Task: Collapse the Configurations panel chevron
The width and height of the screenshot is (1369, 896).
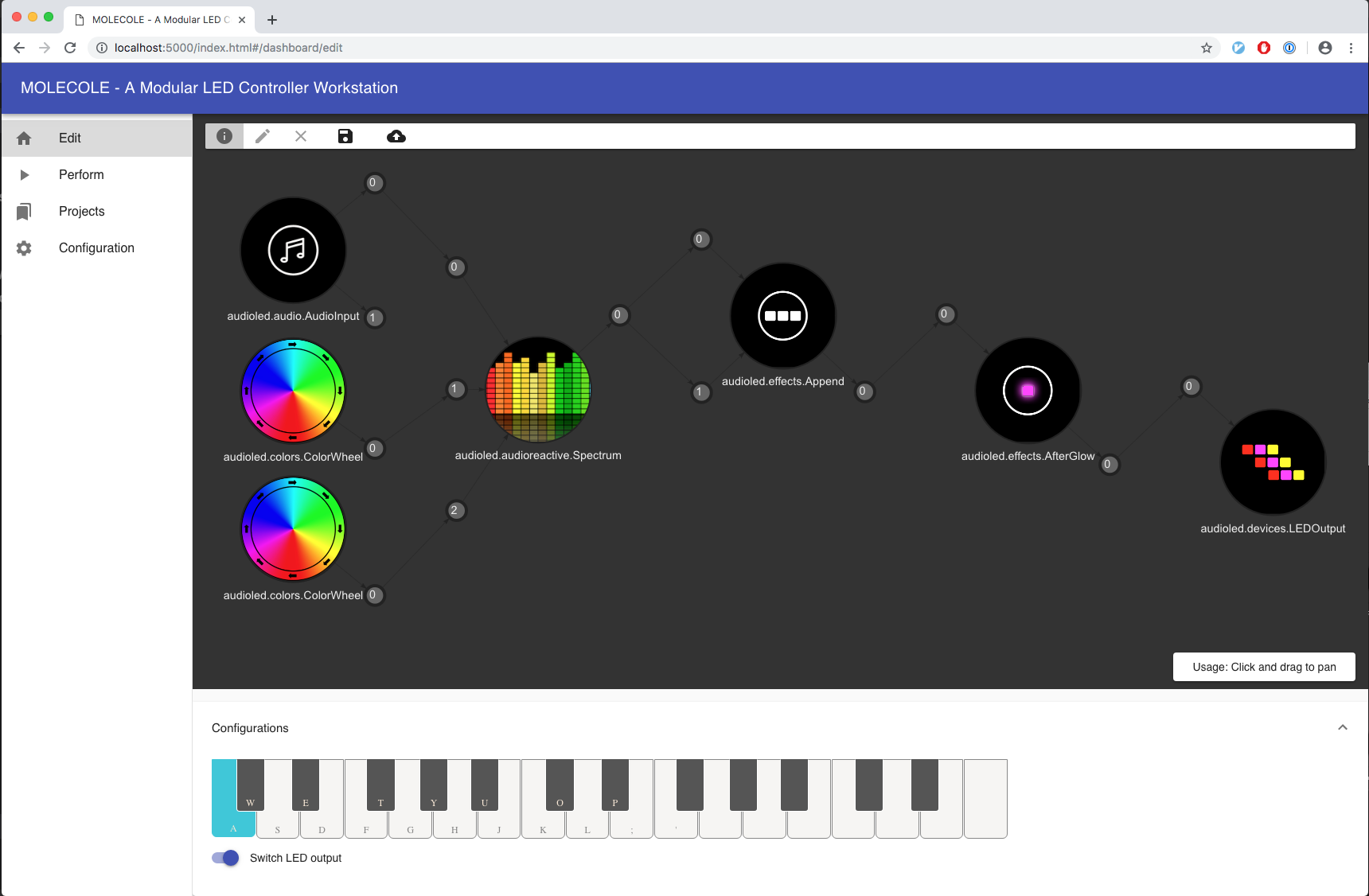Action: point(1343,727)
